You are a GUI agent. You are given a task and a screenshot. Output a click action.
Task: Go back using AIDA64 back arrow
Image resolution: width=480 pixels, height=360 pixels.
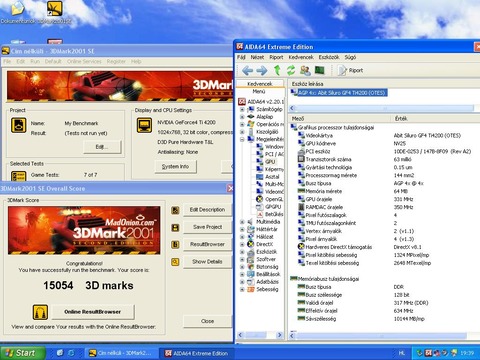247,70
